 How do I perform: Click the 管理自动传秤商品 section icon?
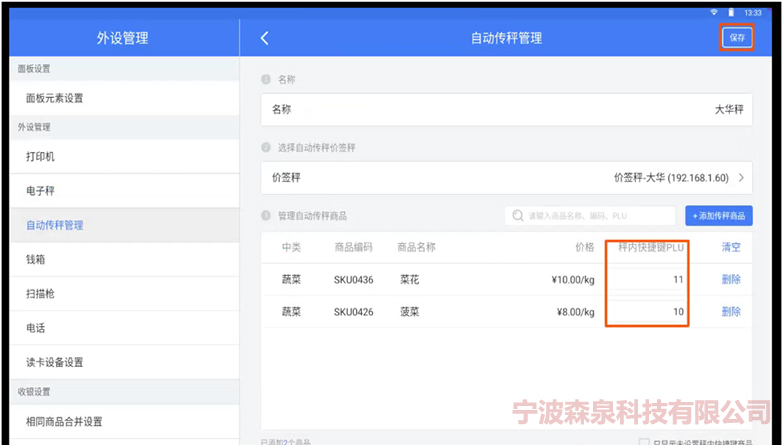(x=266, y=216)
